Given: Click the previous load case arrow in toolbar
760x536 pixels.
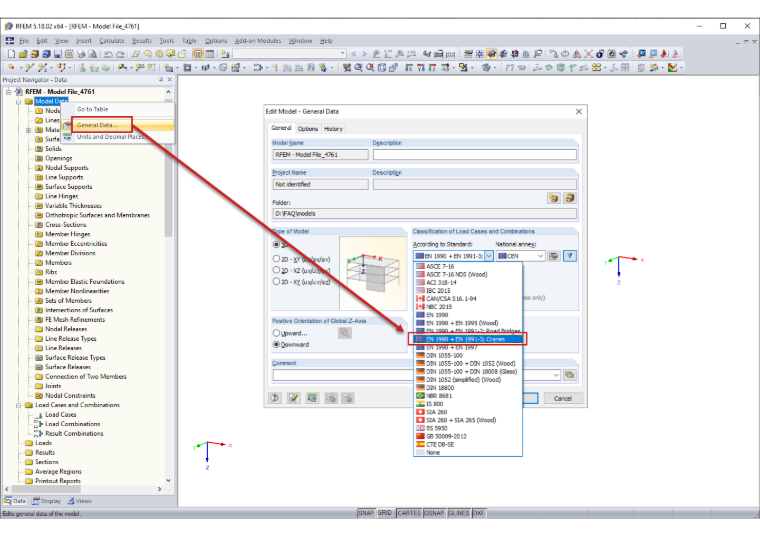Looking at the screenshot, I should pos(354,54).
